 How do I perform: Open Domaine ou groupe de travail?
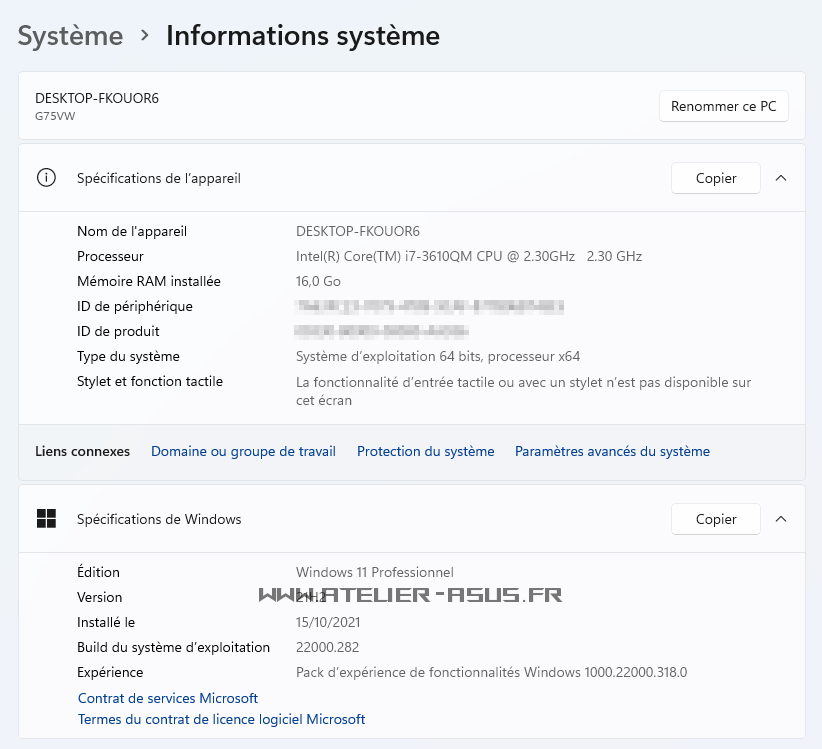(243, 451)
